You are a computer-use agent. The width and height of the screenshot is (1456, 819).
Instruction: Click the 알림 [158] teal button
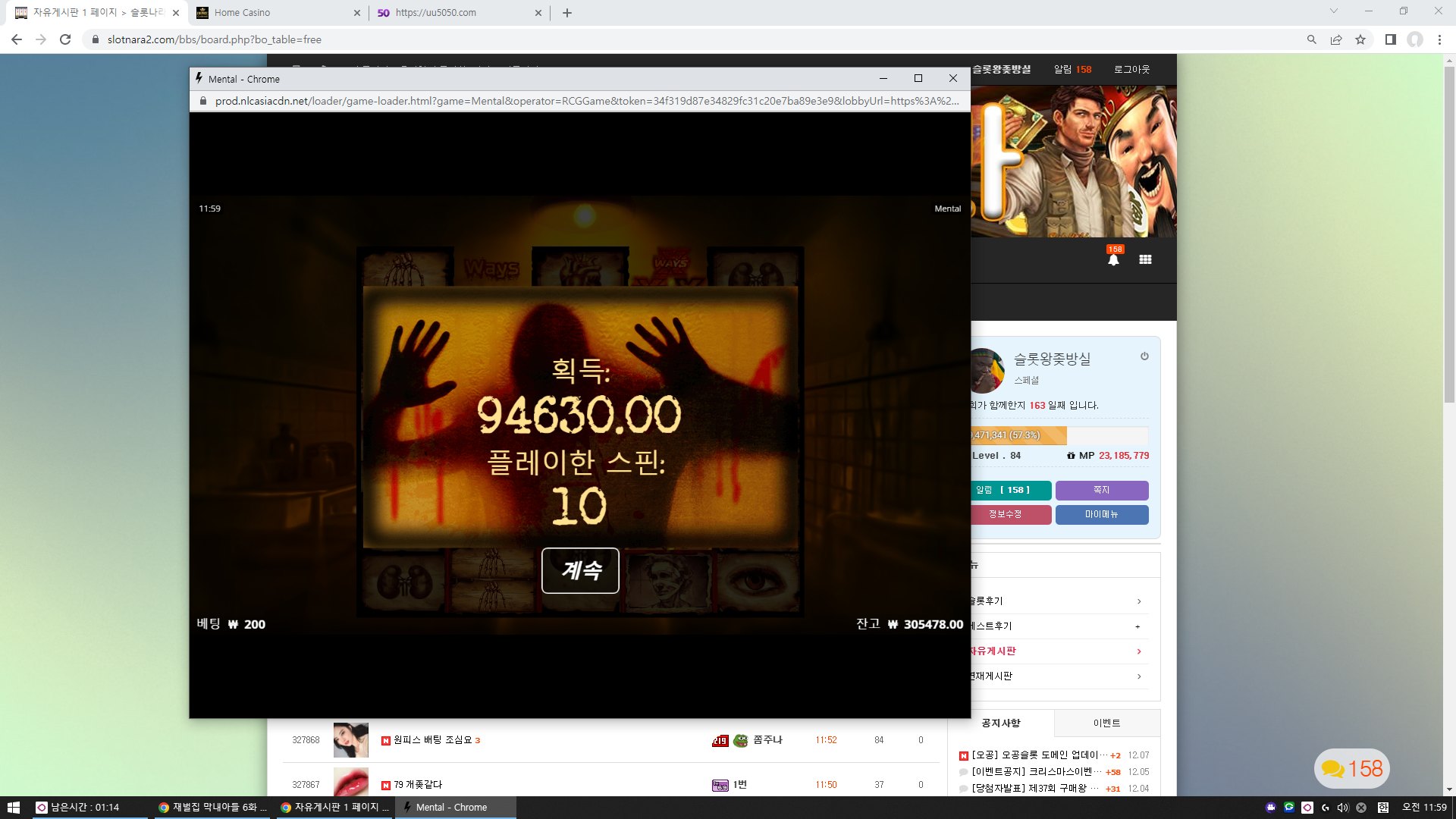tap(1010, 490)
